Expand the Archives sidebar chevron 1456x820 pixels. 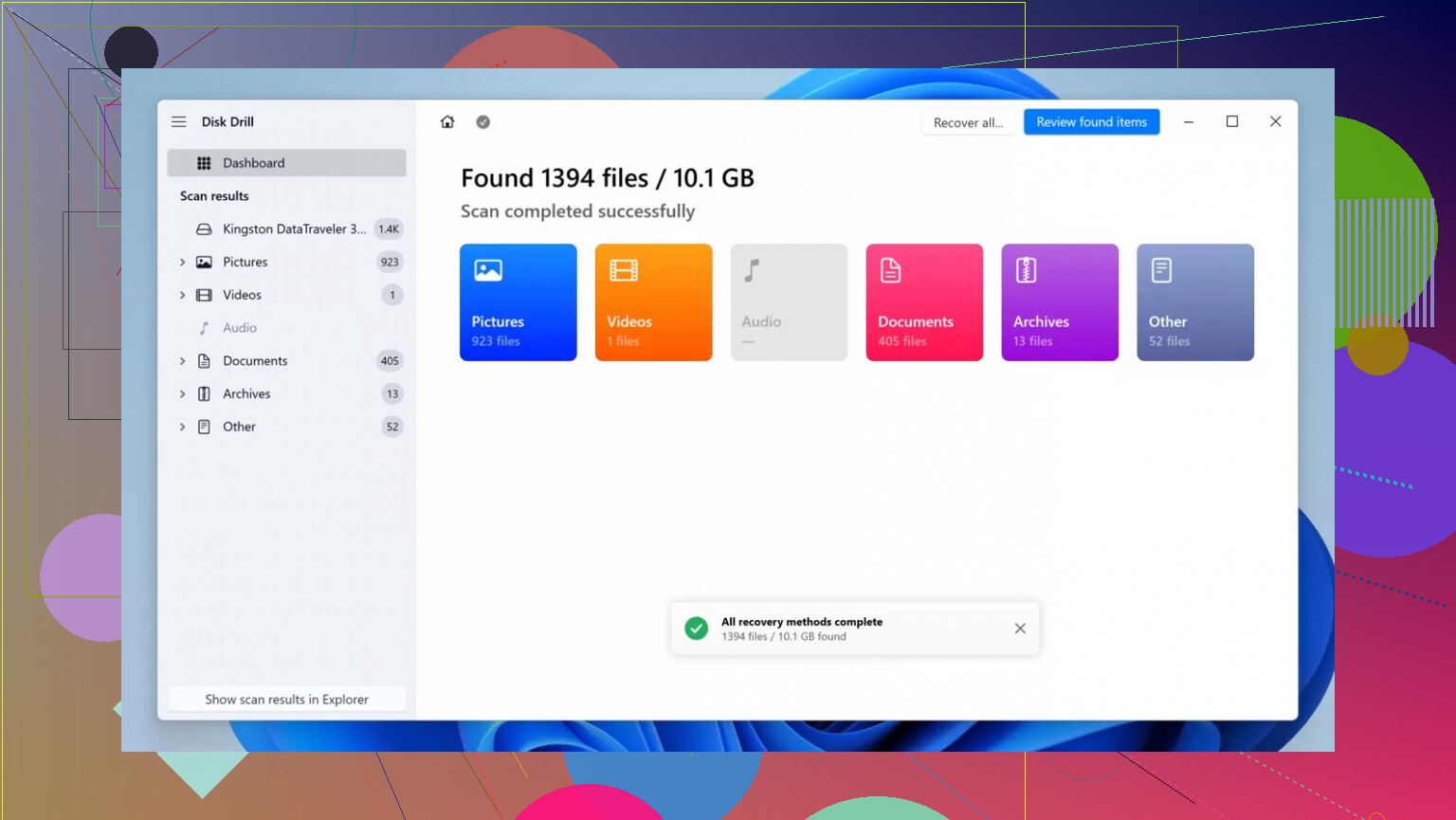click(x=183, y=394)
